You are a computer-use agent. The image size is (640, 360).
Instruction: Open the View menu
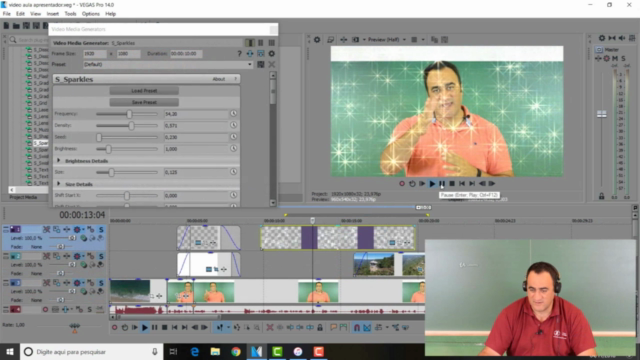pos(36,14)
